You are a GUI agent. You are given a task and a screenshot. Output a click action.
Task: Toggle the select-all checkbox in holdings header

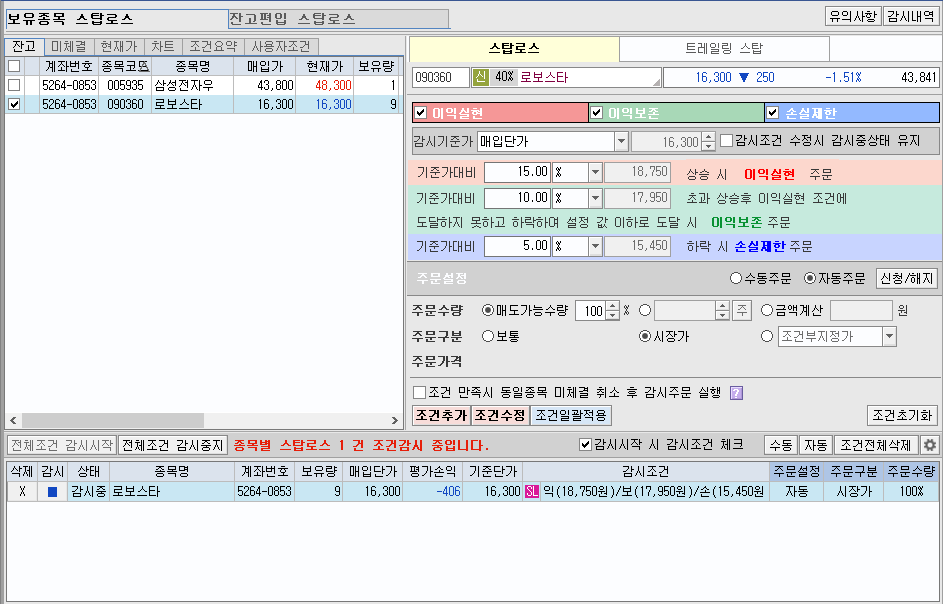(14, 66)
